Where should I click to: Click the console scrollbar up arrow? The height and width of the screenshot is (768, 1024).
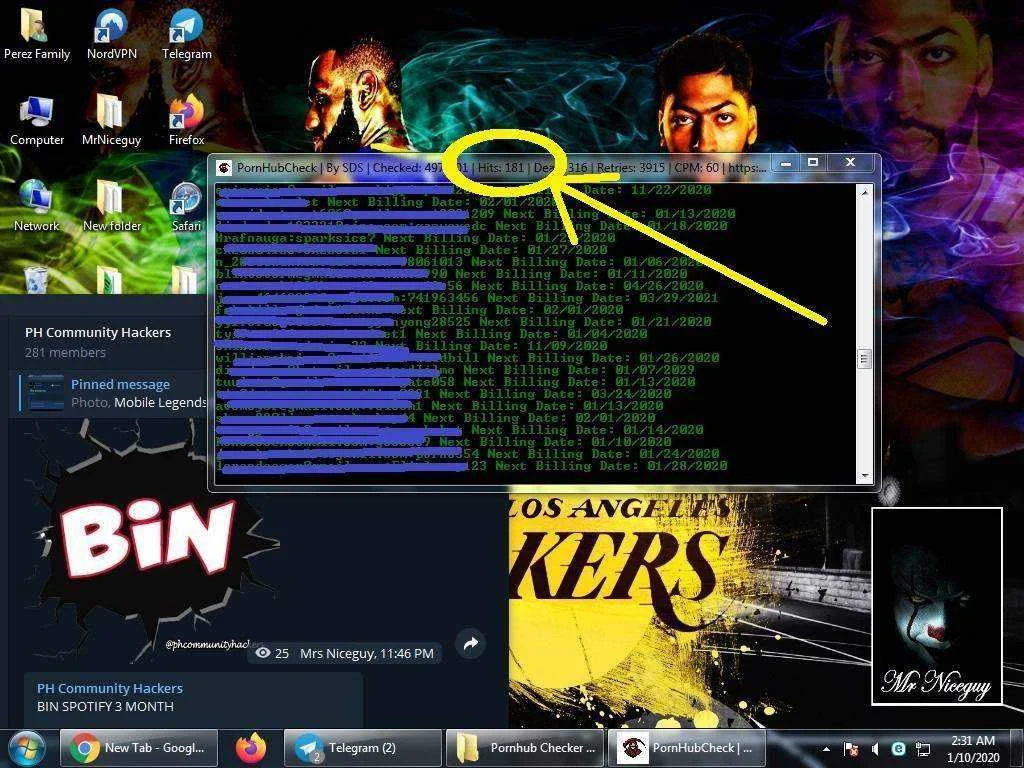coord(865,192)
